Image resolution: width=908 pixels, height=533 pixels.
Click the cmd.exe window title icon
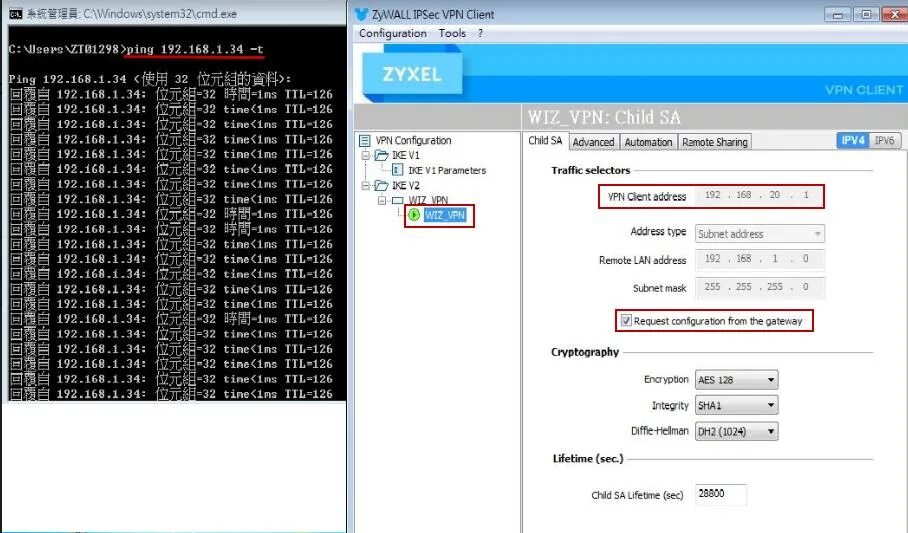click(16, 14)
